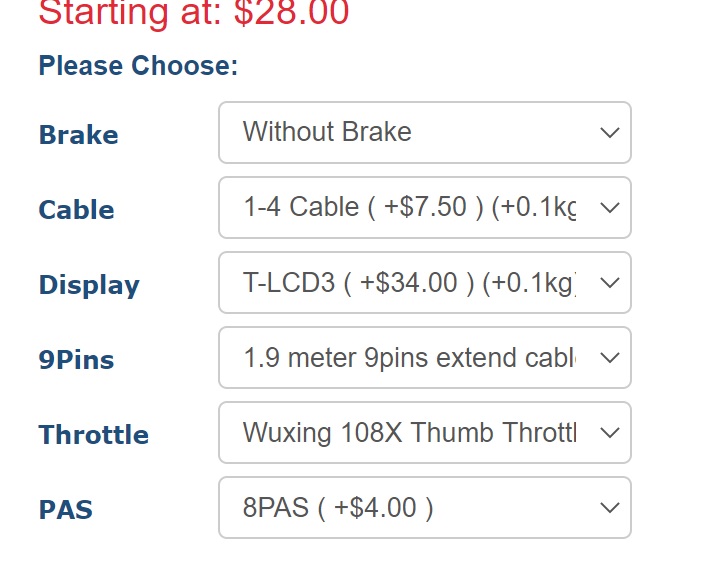This screenshot has height=585, width=703.
Task: Click the chevron arrow in Throttle selector
Action: tap(609, 433)
